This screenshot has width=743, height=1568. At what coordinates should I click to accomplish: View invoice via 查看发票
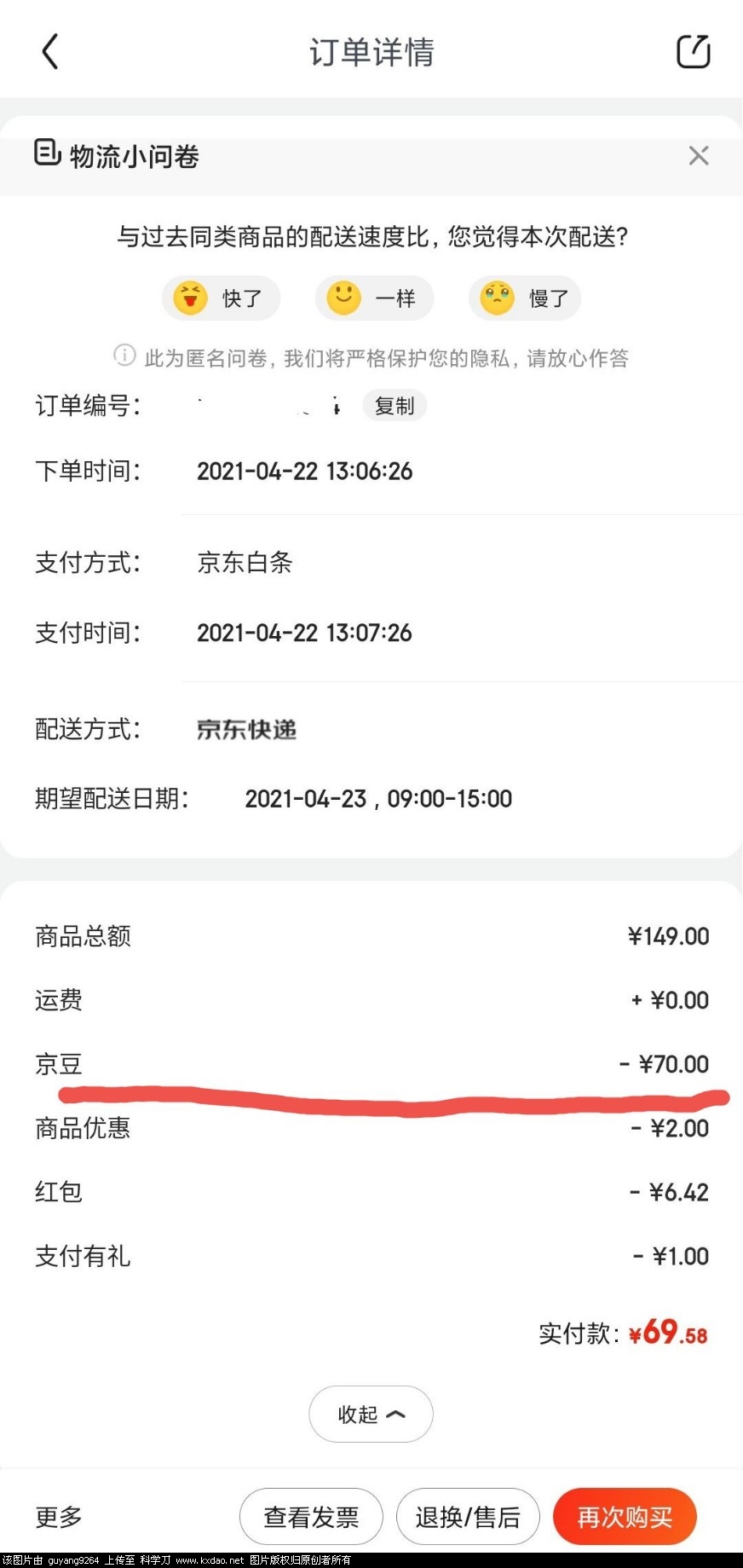point(311,1516)
